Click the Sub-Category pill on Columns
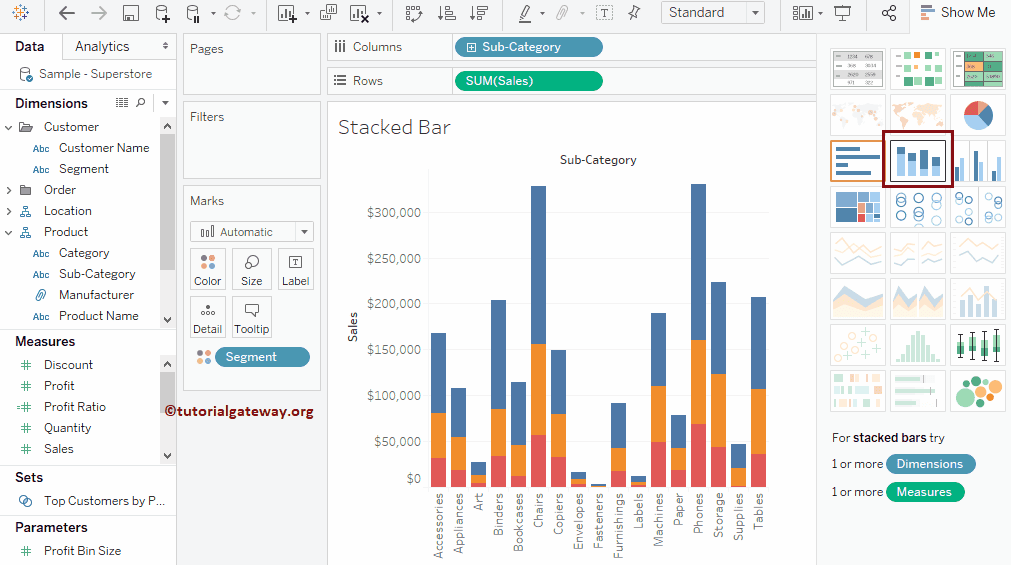 tap(528, 47)
